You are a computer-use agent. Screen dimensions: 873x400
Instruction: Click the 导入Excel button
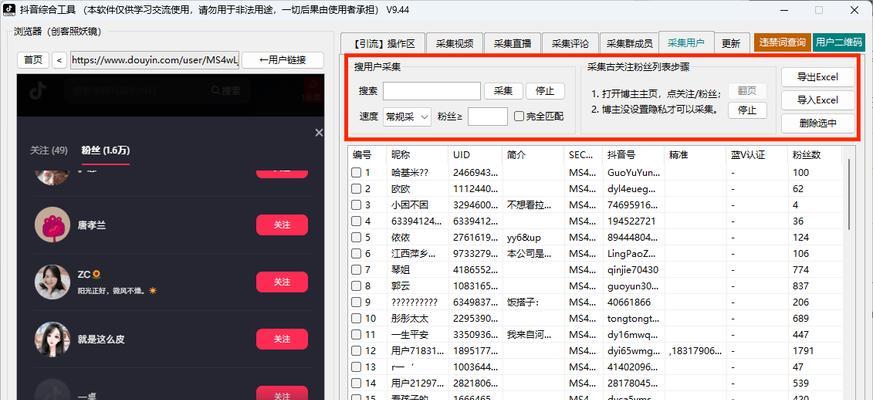817,100
